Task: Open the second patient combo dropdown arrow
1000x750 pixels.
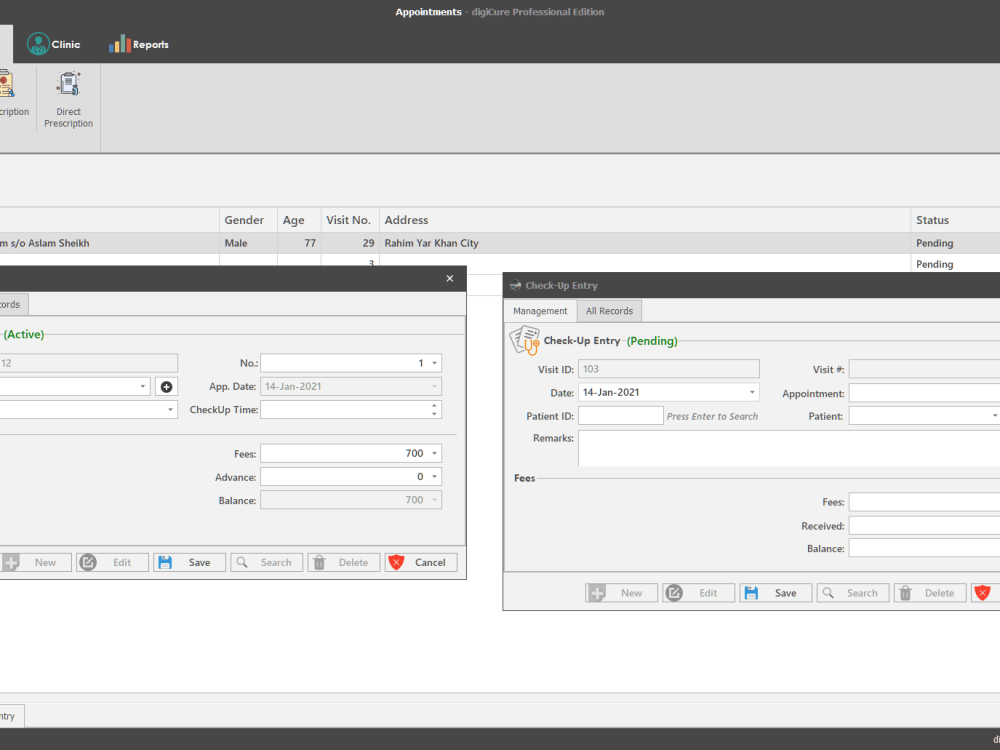Action: pos(170,409)
